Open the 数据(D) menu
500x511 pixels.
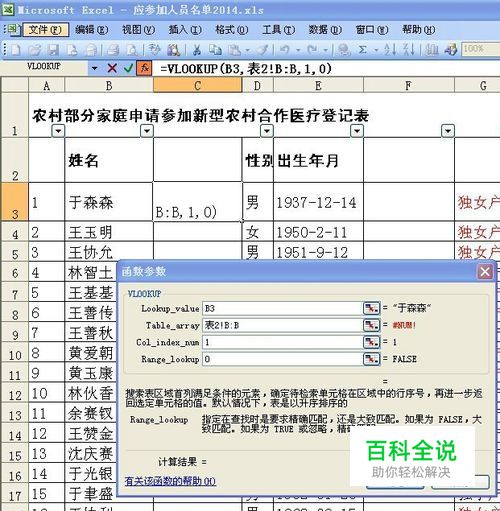click(x=325, y=30)
